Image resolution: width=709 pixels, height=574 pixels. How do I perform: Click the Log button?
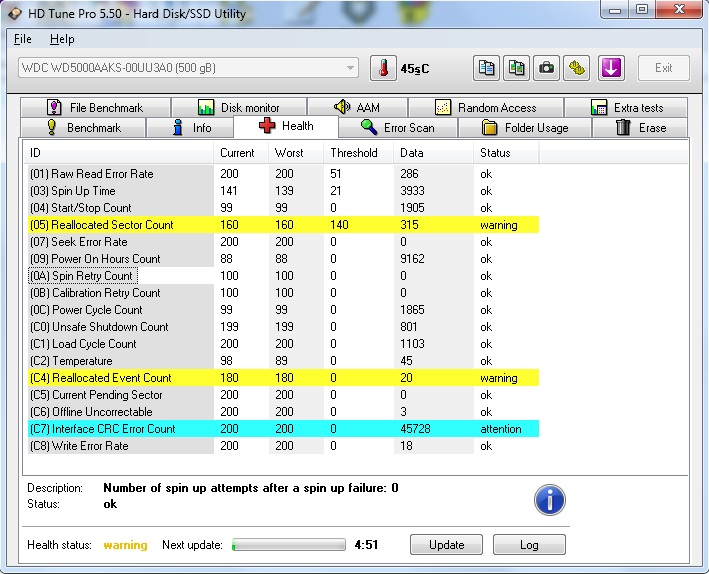pos(529,545)
